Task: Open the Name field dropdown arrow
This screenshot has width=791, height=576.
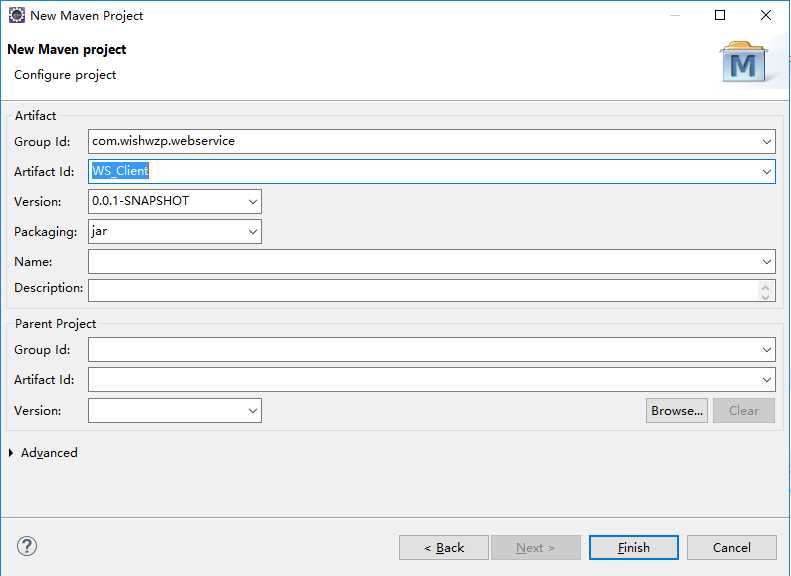Action: click(x=766, y=262)
